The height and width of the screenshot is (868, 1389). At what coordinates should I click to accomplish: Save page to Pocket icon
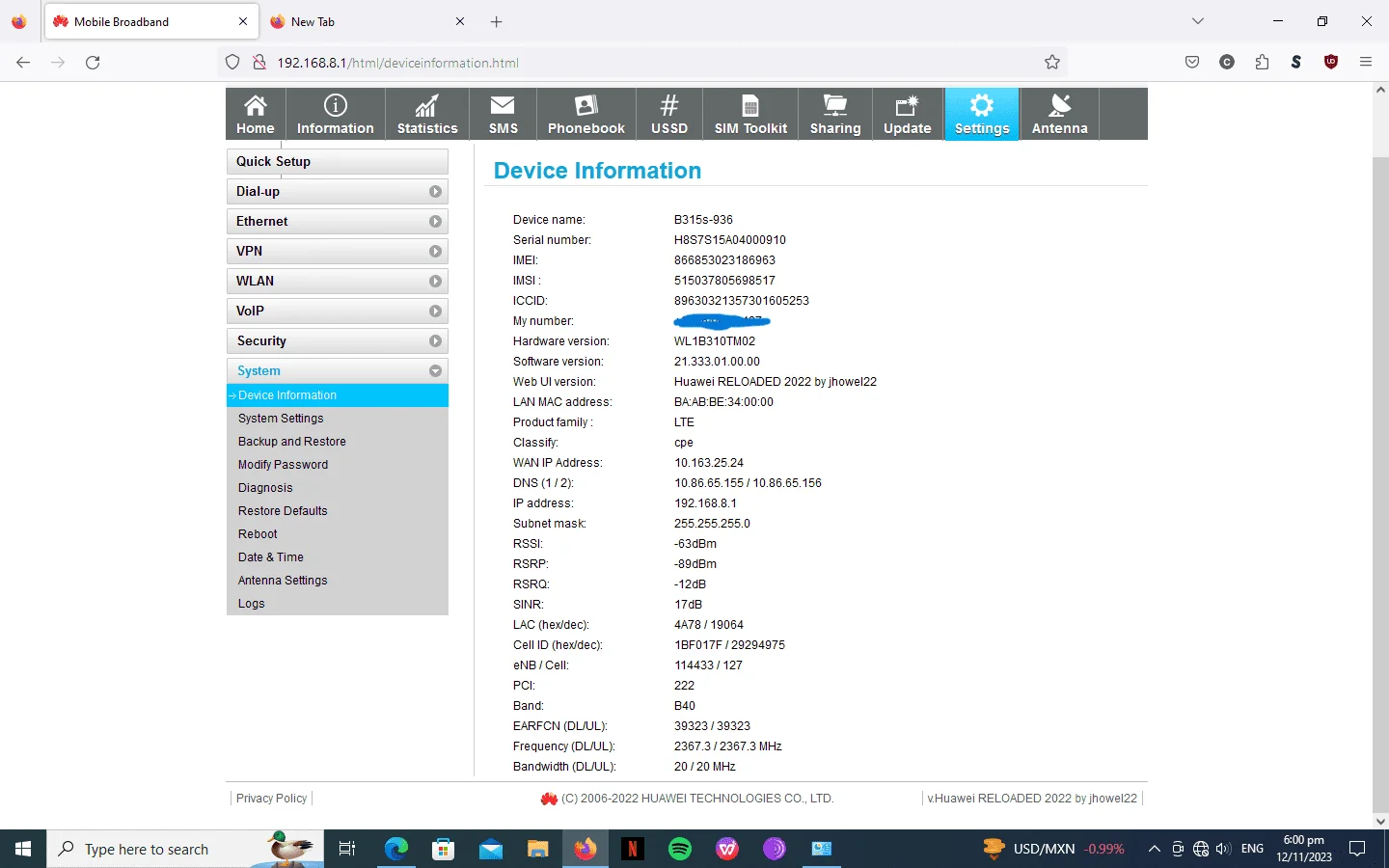(1192, 63)
